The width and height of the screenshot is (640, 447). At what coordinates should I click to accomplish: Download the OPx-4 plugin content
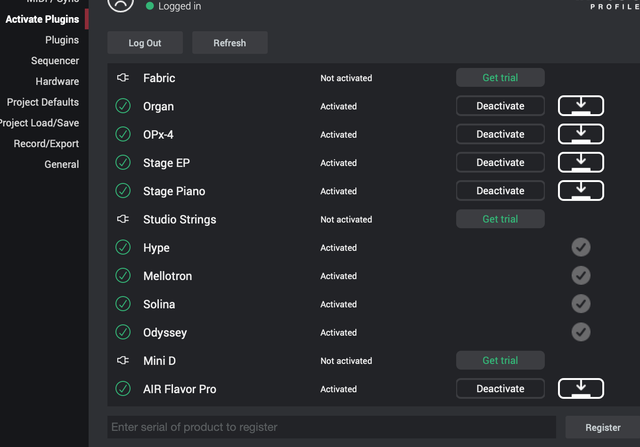[581, 134]
